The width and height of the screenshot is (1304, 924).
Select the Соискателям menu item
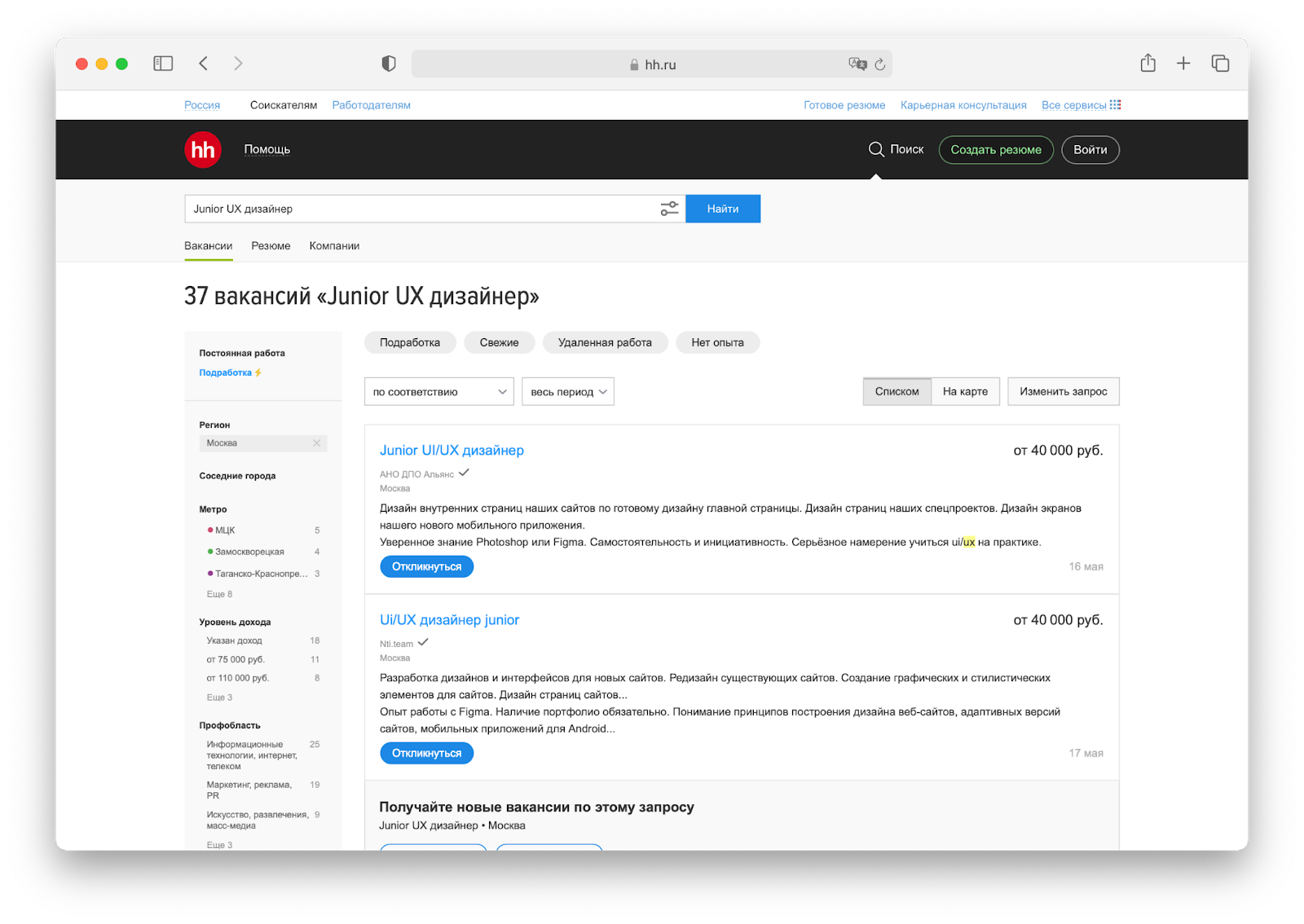tap(284, 105)
